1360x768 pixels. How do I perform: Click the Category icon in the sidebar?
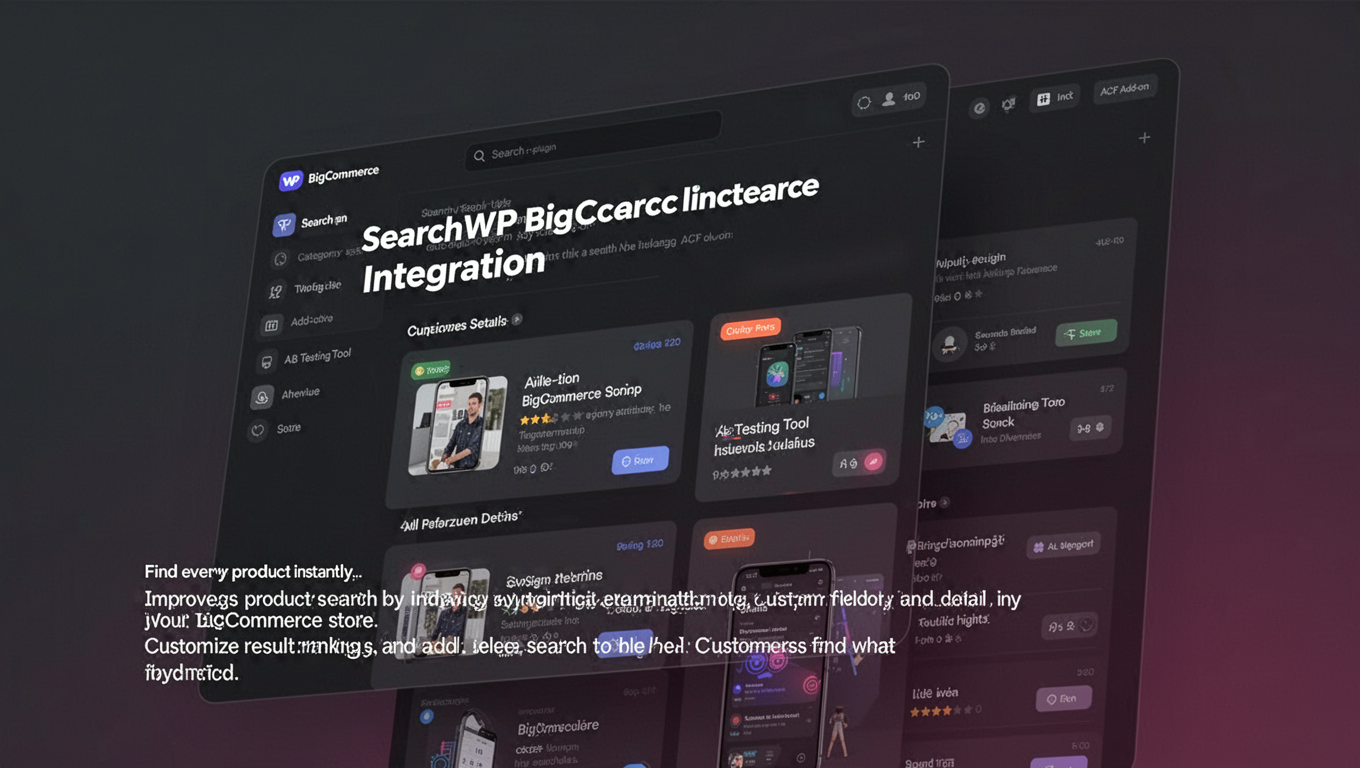(282, 257)
